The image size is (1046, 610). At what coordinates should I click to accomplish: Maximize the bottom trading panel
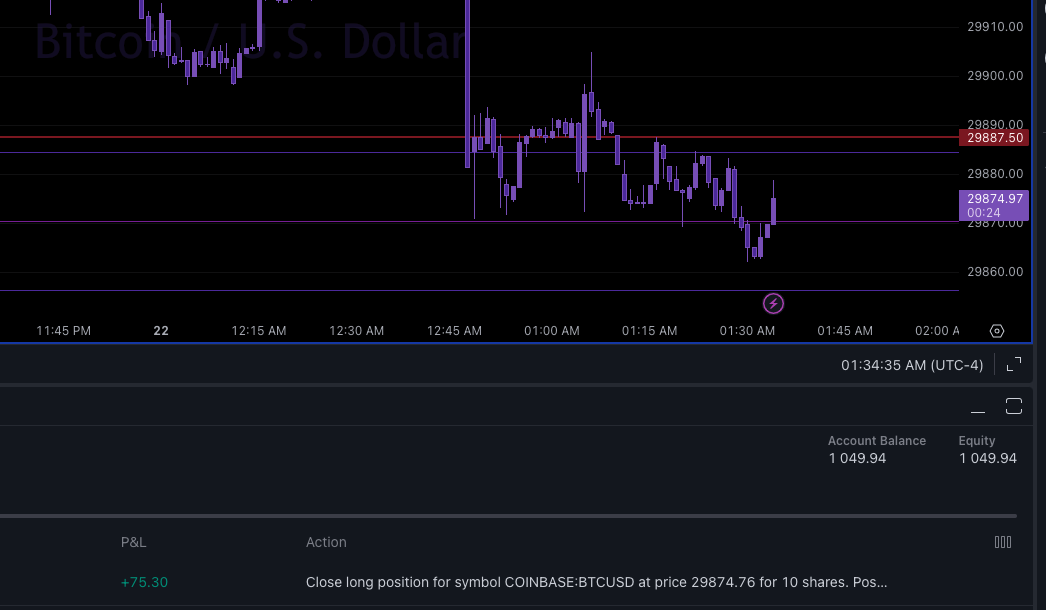[x=1013, y=406]
